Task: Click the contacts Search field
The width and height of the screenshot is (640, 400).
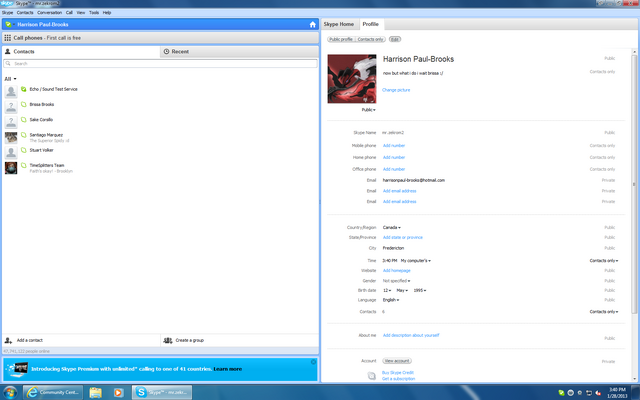Action: [x=160, y=64]
